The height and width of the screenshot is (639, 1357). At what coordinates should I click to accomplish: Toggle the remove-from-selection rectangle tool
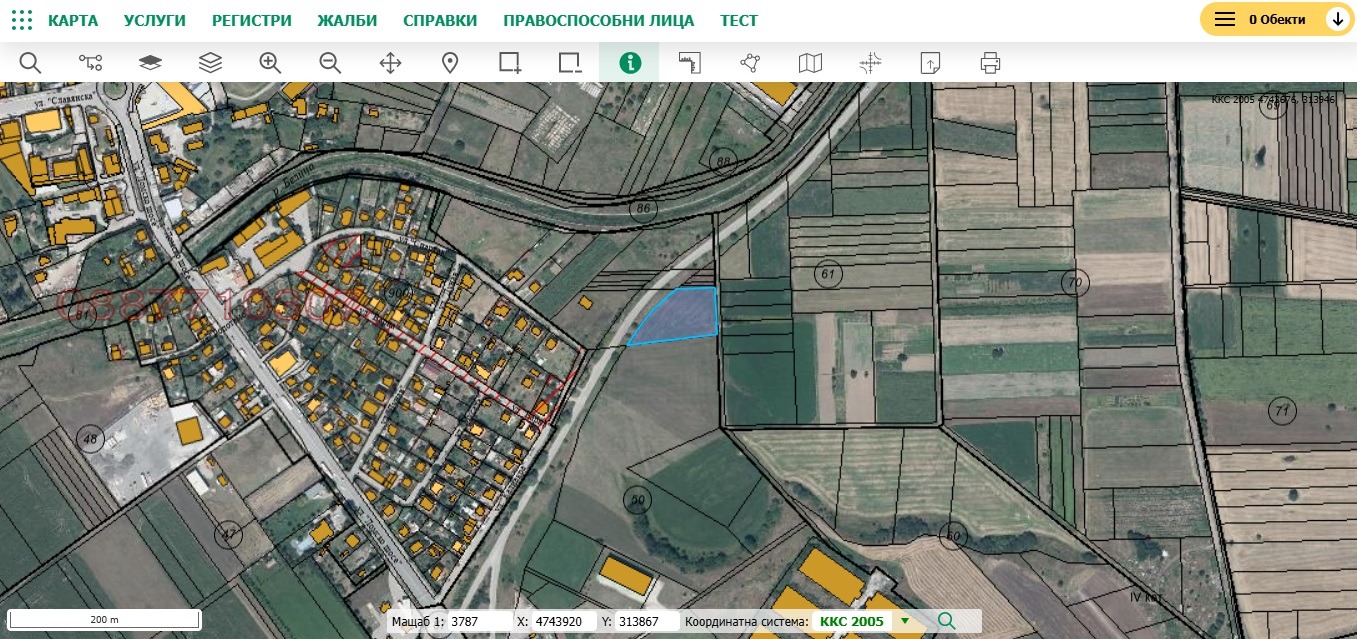point(570,63)
